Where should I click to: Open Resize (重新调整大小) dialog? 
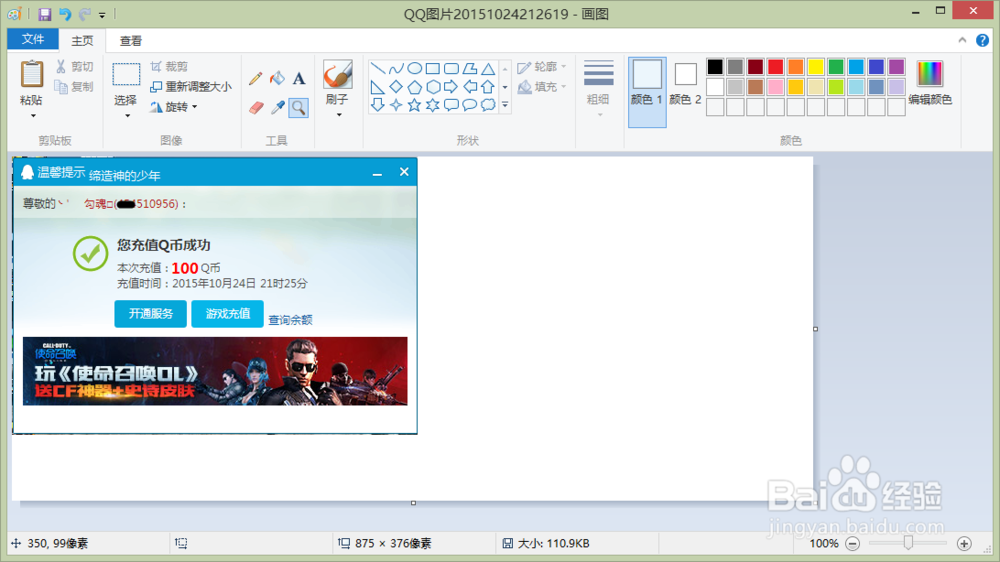pyautogui.click(x=190, y=87)
